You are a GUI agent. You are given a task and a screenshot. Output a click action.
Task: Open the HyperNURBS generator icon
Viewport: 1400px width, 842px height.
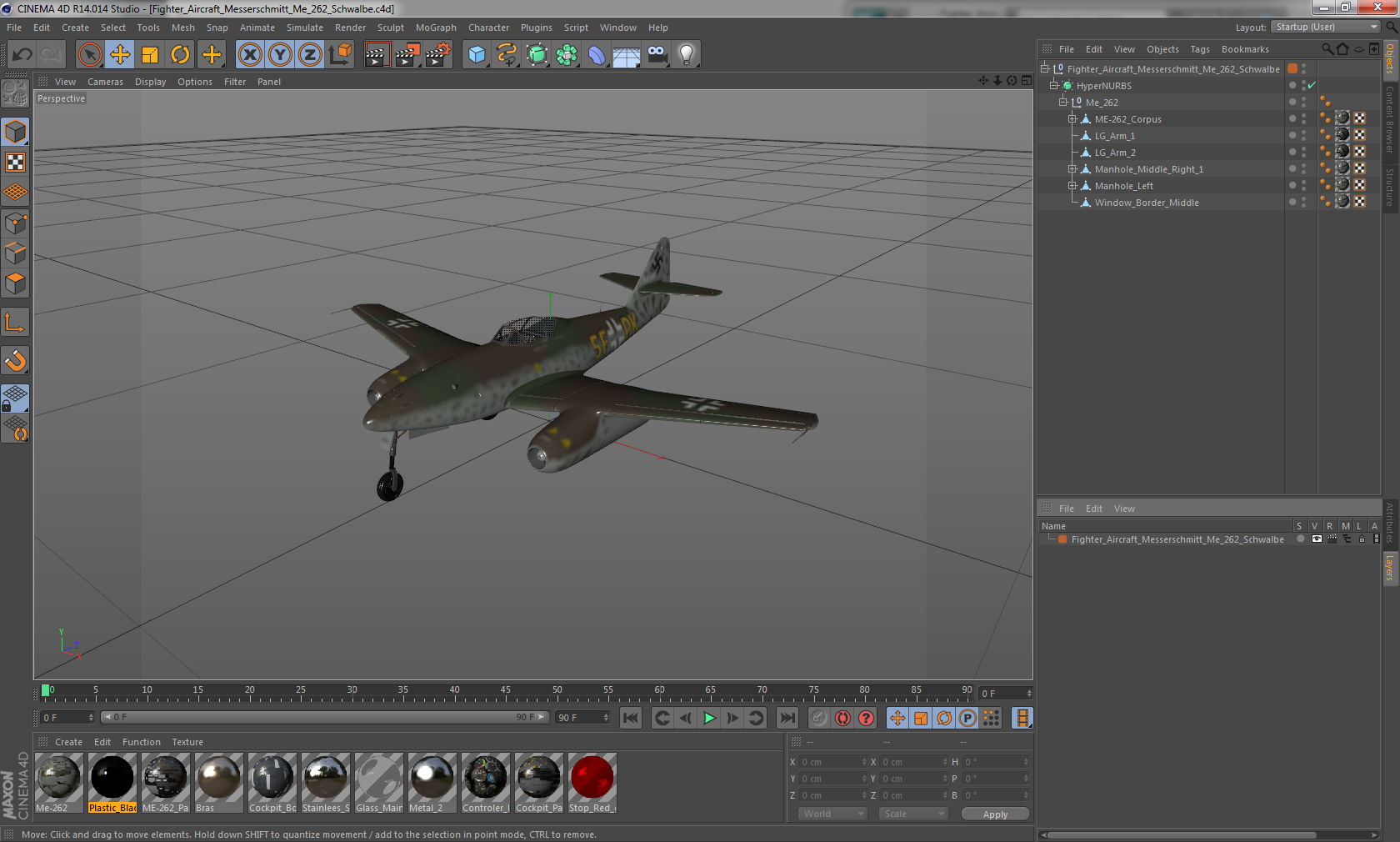pos(537,55)
